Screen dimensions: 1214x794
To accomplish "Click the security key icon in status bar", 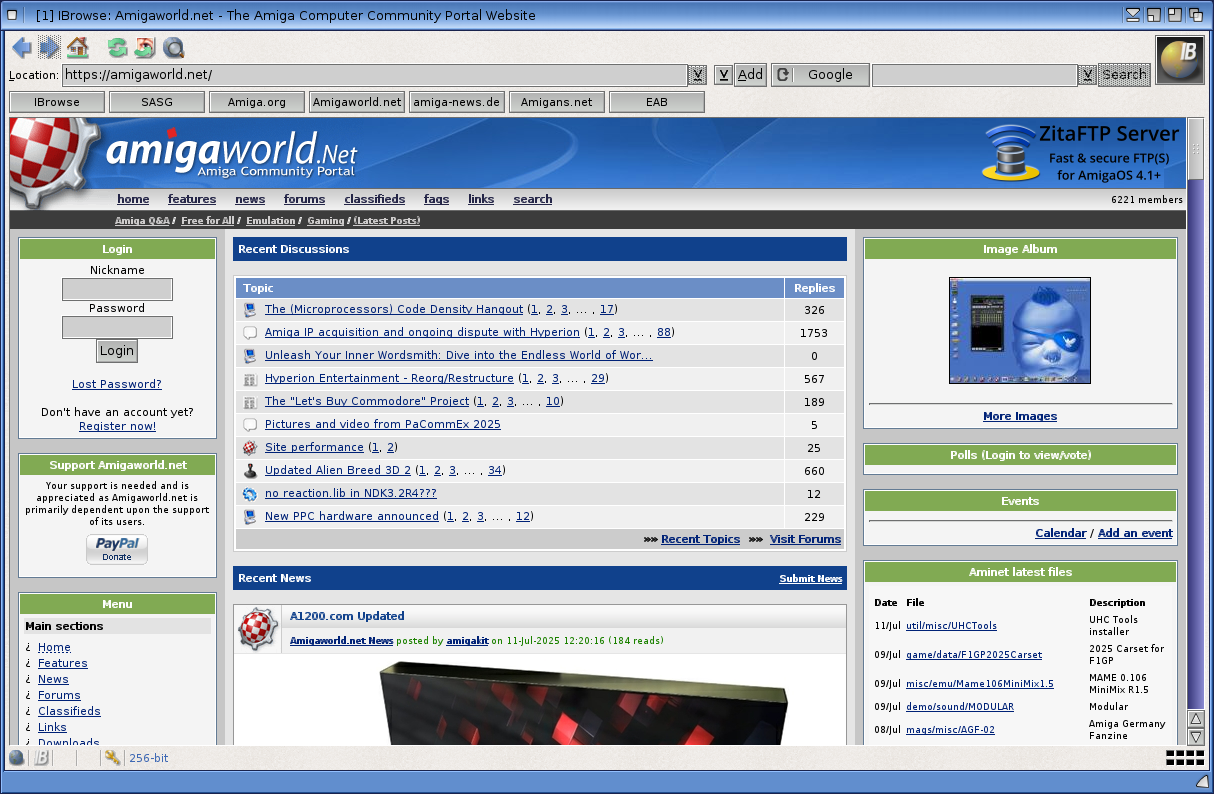I will 112,758.
